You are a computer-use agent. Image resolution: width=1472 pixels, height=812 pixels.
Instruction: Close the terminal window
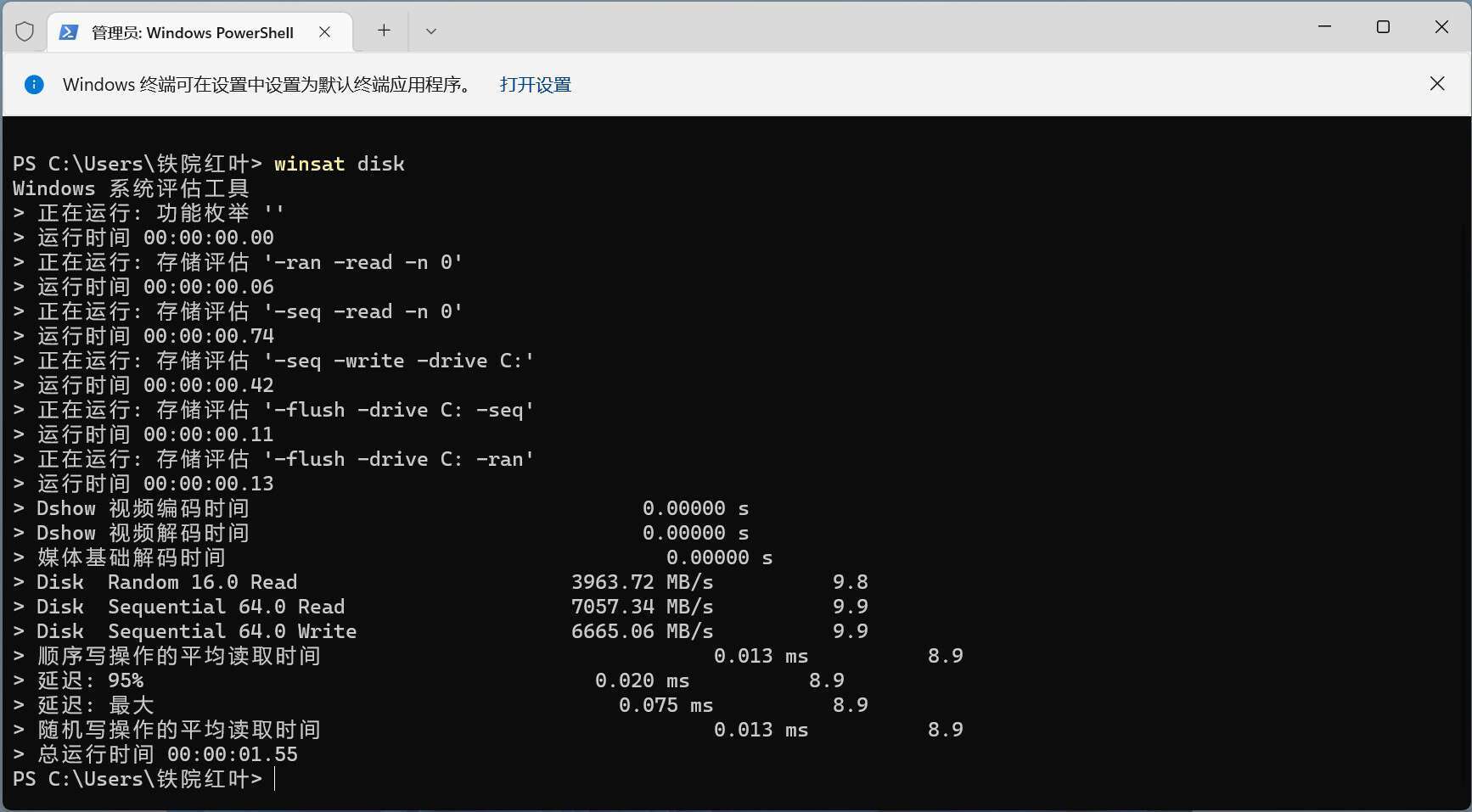(x=1441, y=27)
